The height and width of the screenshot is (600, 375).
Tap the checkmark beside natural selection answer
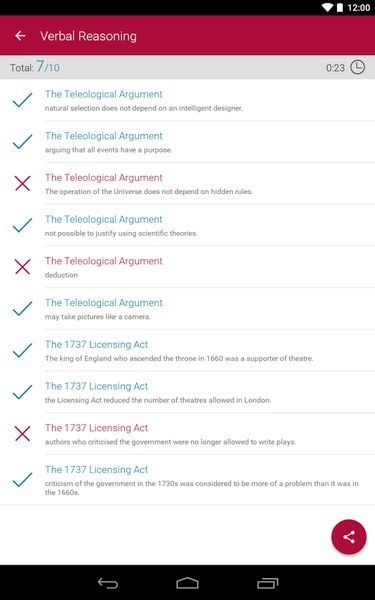point(23,100)
